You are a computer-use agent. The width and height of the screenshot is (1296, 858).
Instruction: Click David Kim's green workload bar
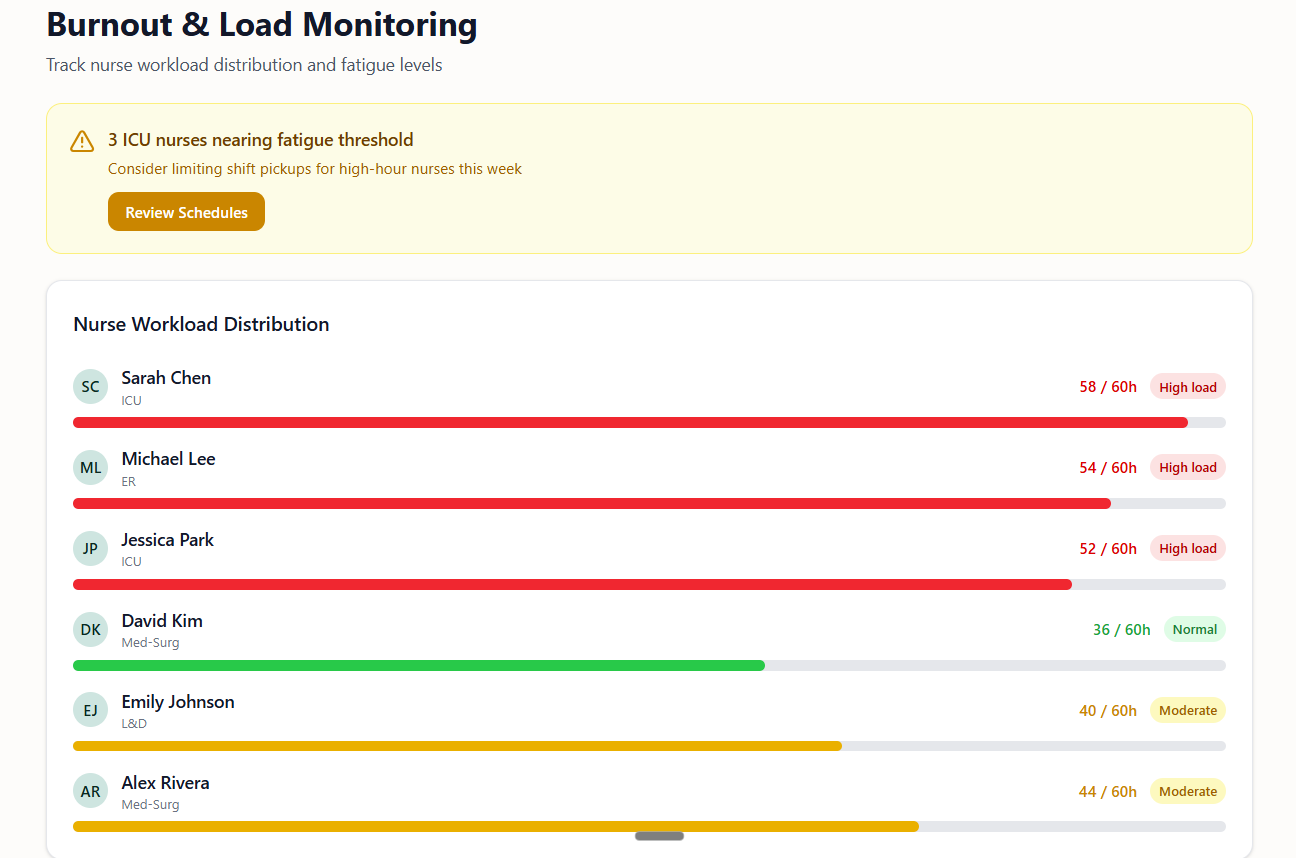point(419,666)
